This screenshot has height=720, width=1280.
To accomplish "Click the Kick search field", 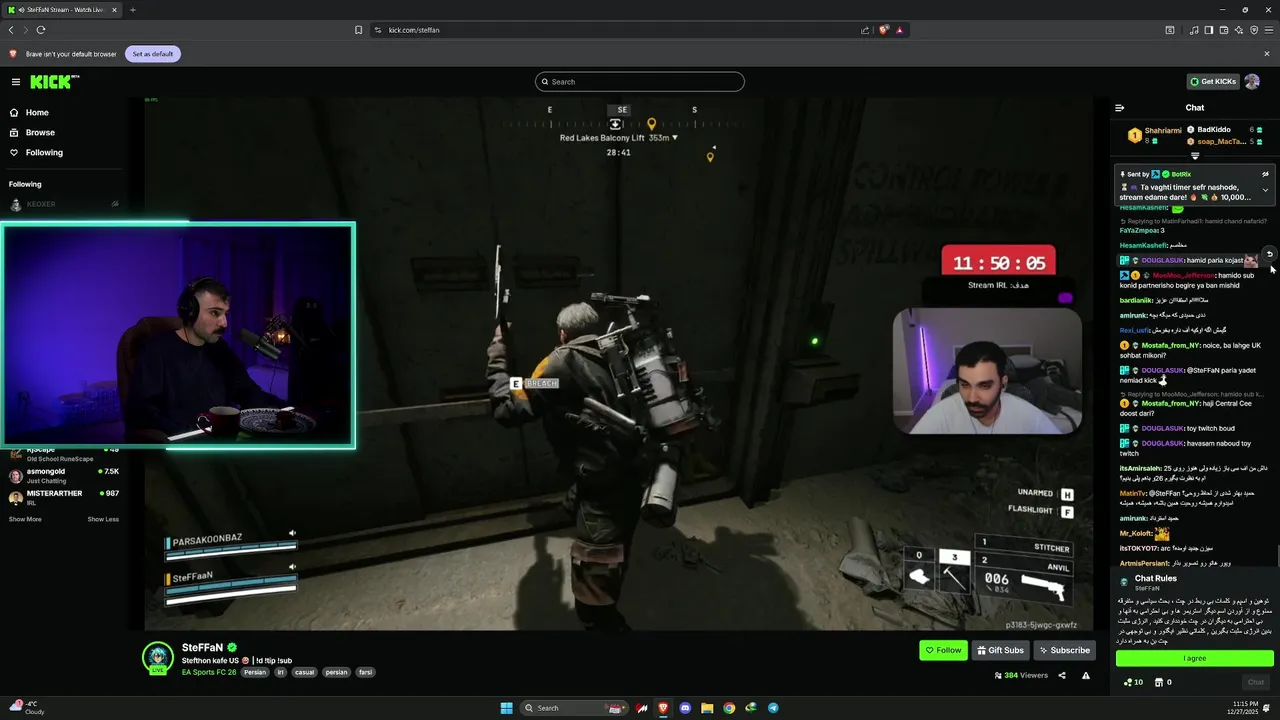I will pyautogui.click(x=640, y=82).
